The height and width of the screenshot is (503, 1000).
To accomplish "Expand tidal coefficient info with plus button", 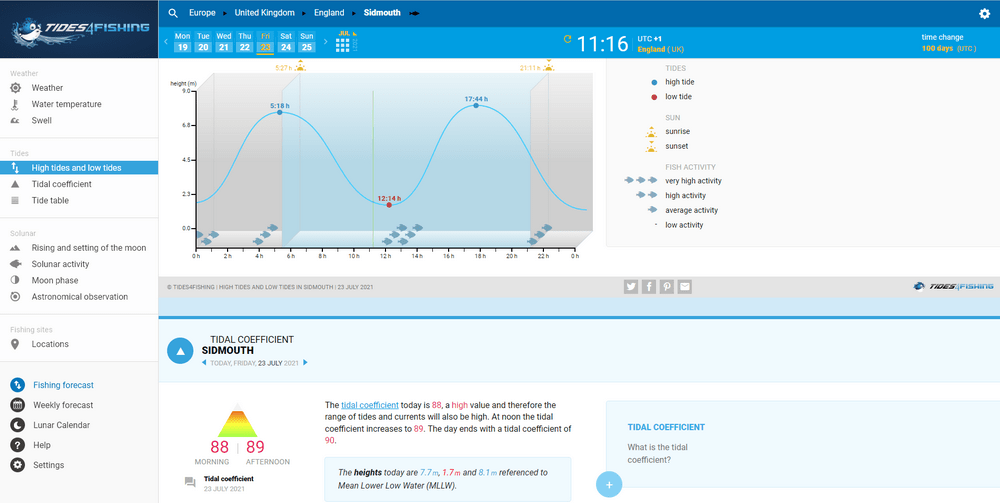I will [608, 485].
